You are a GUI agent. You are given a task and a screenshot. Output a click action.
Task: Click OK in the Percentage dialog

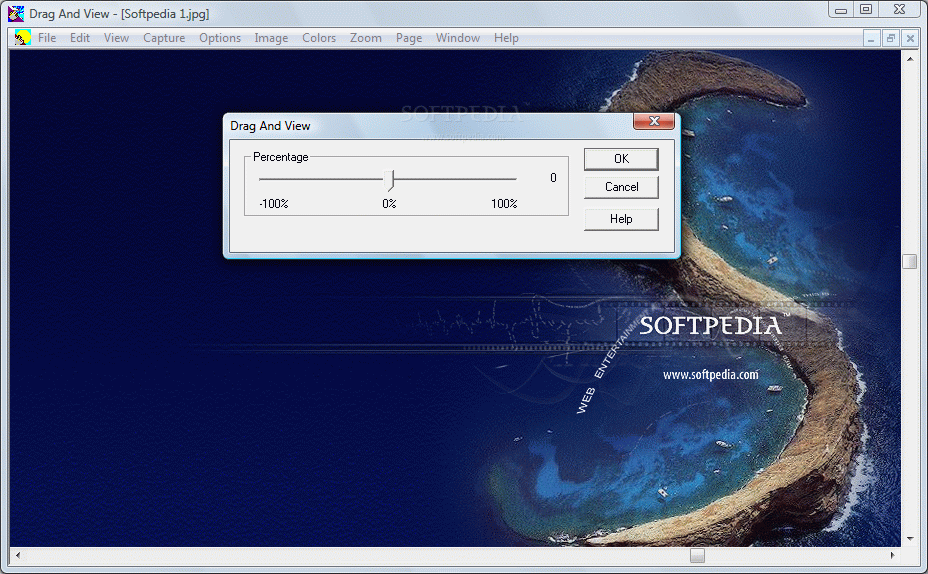click(x=621, y=159)
